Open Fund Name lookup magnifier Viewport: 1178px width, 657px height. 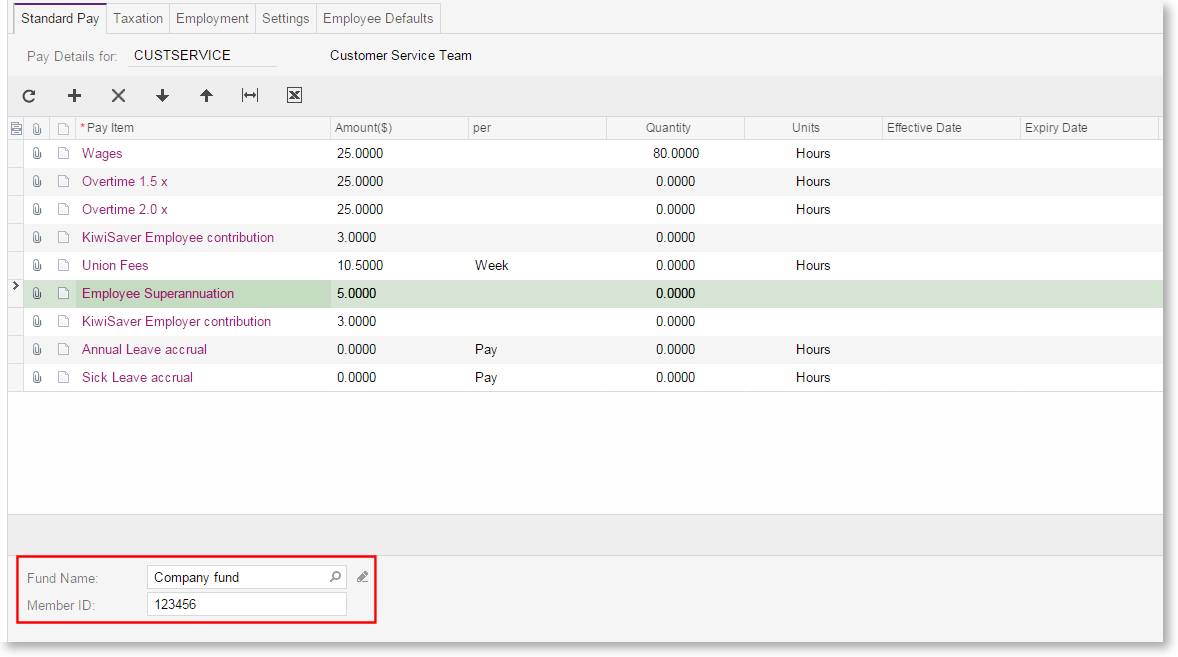click(335, 577)
